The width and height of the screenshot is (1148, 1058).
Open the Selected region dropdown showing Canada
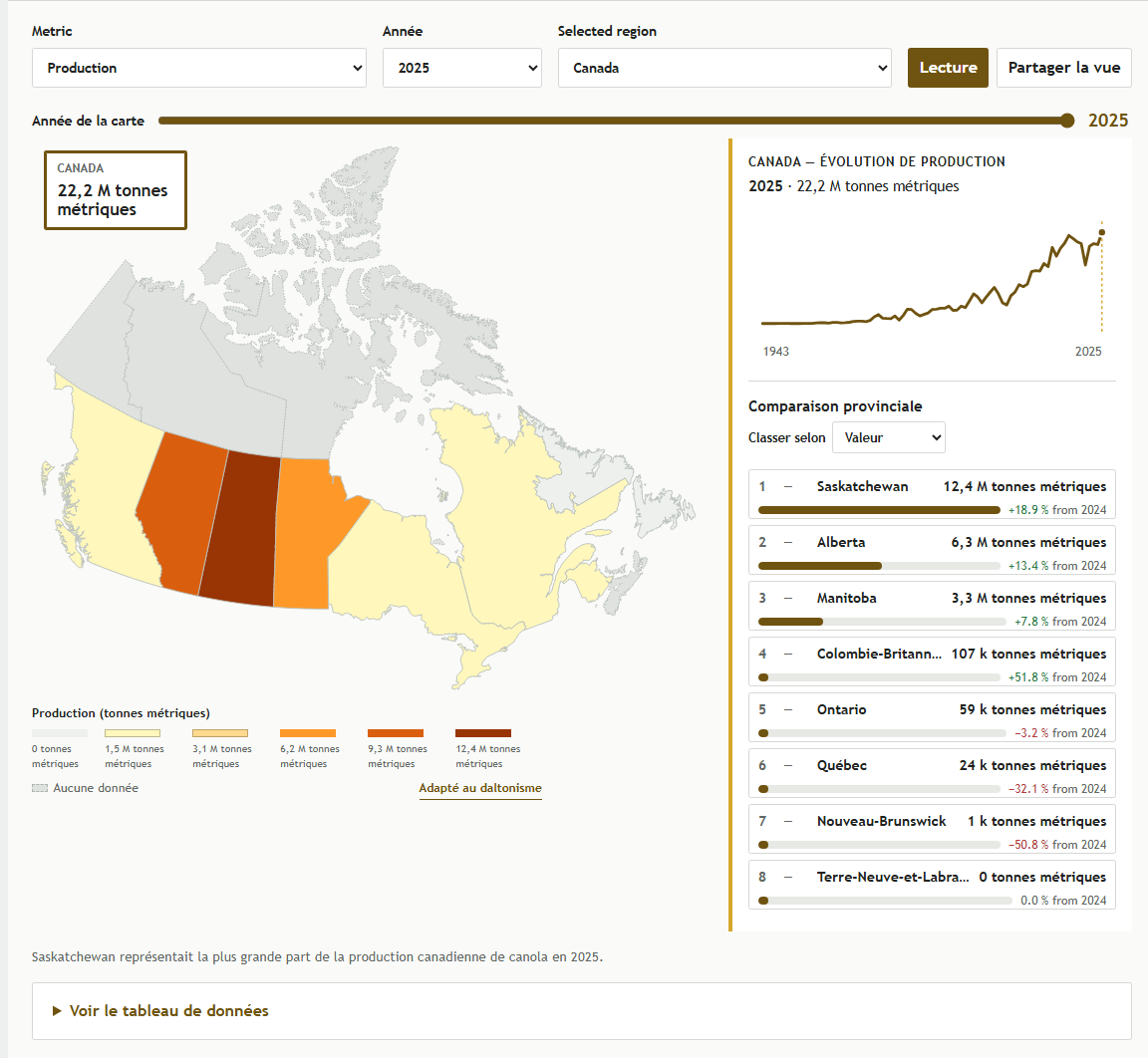(x=724, y=68)
